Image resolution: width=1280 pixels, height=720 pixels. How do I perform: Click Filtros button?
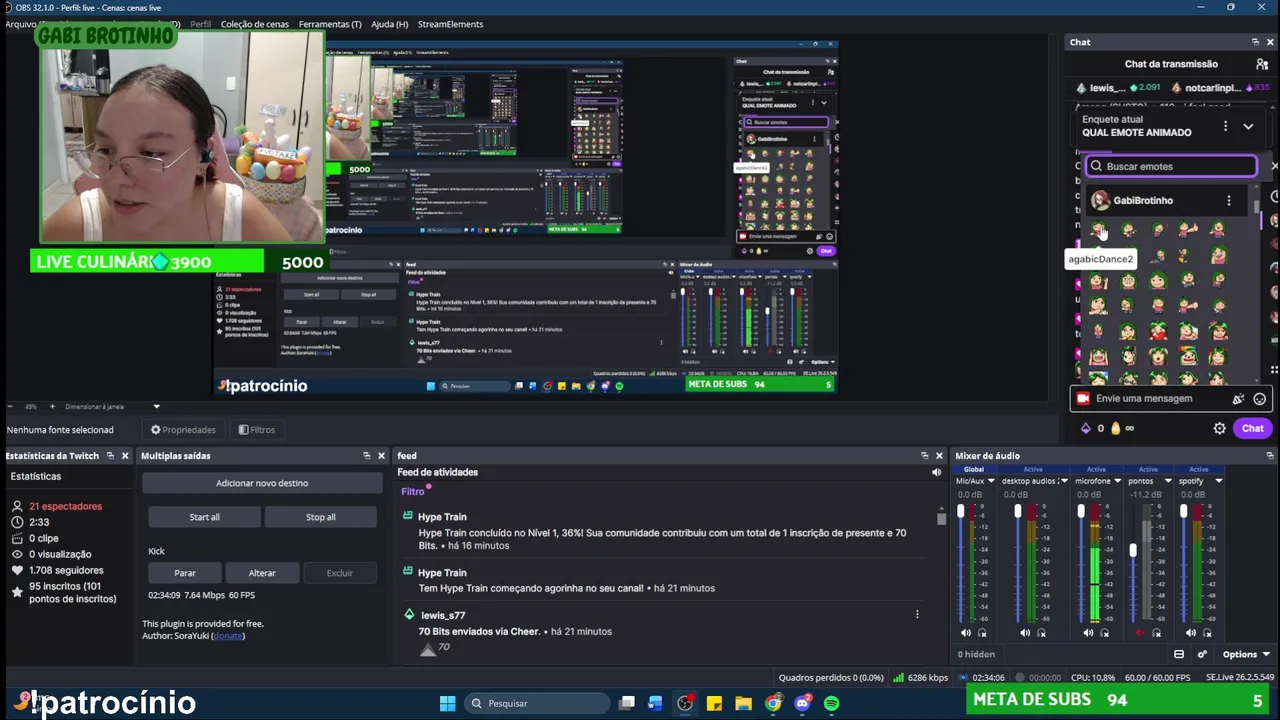point(256,430)
